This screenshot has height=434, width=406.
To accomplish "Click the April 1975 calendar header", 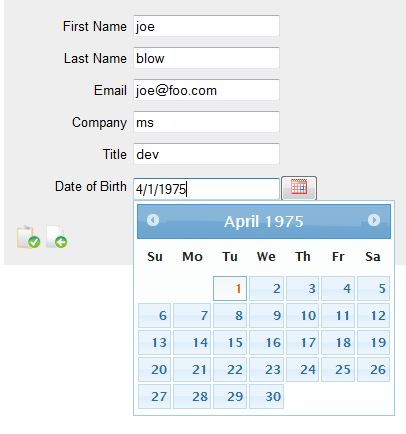I will coord(264,222).
